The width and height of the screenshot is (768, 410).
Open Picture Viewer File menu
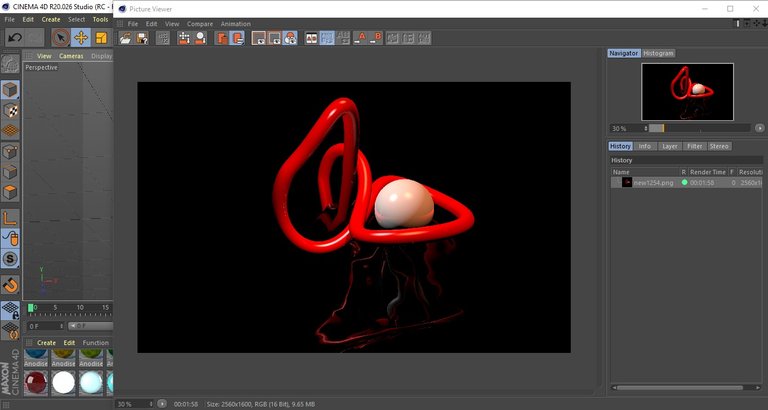click(x=133, y=24)
